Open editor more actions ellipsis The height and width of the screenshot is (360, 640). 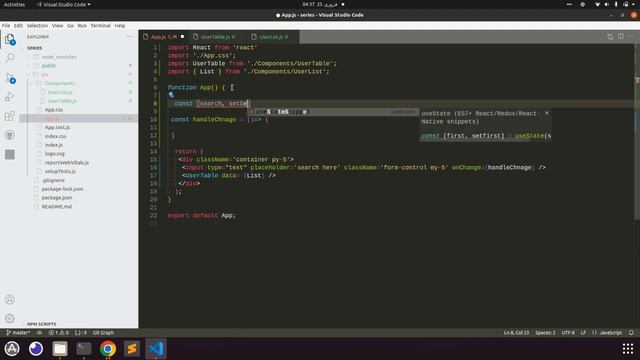pyautogui.click(x=631, y=37)
